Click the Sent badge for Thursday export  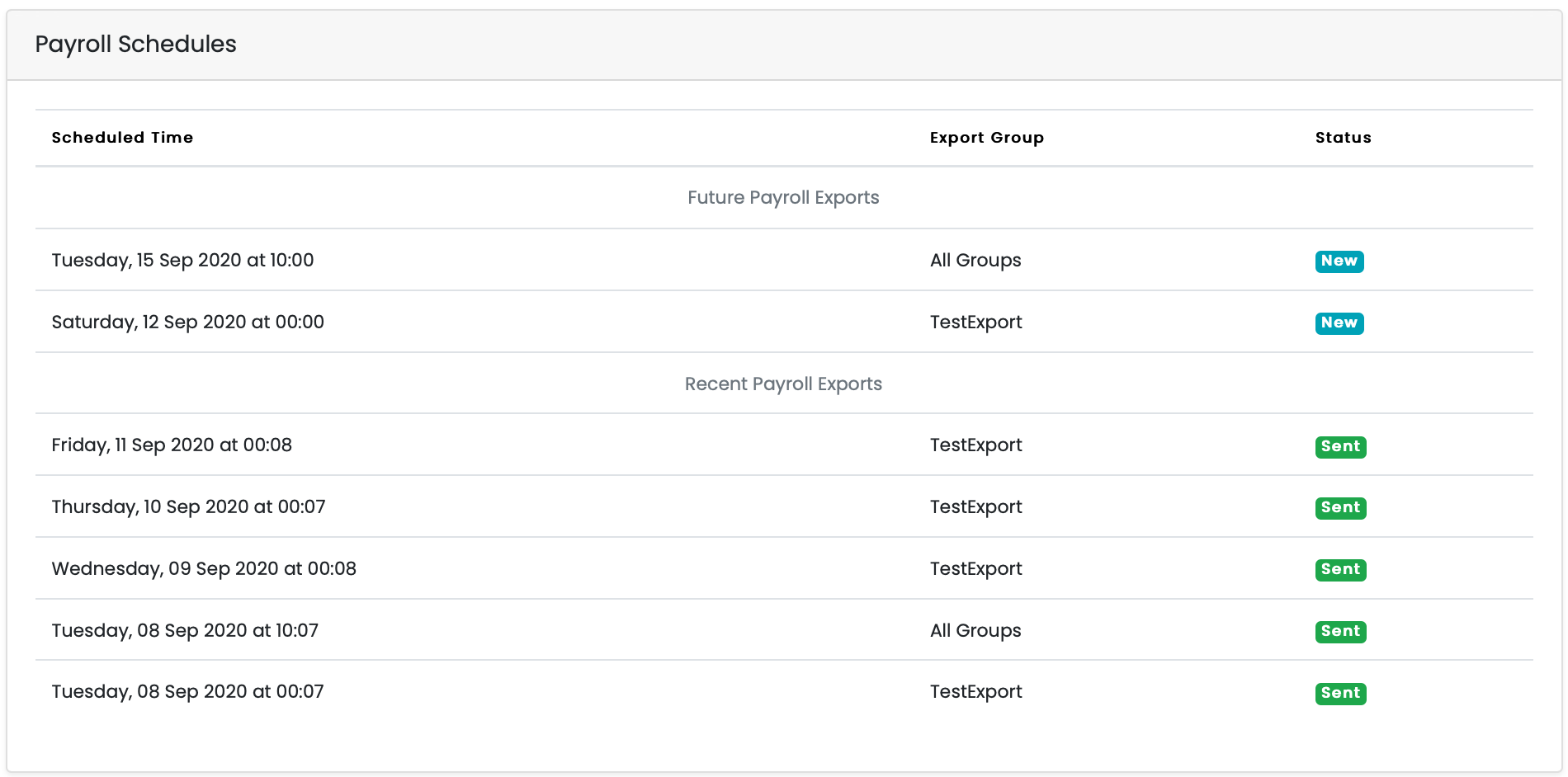1340,507
